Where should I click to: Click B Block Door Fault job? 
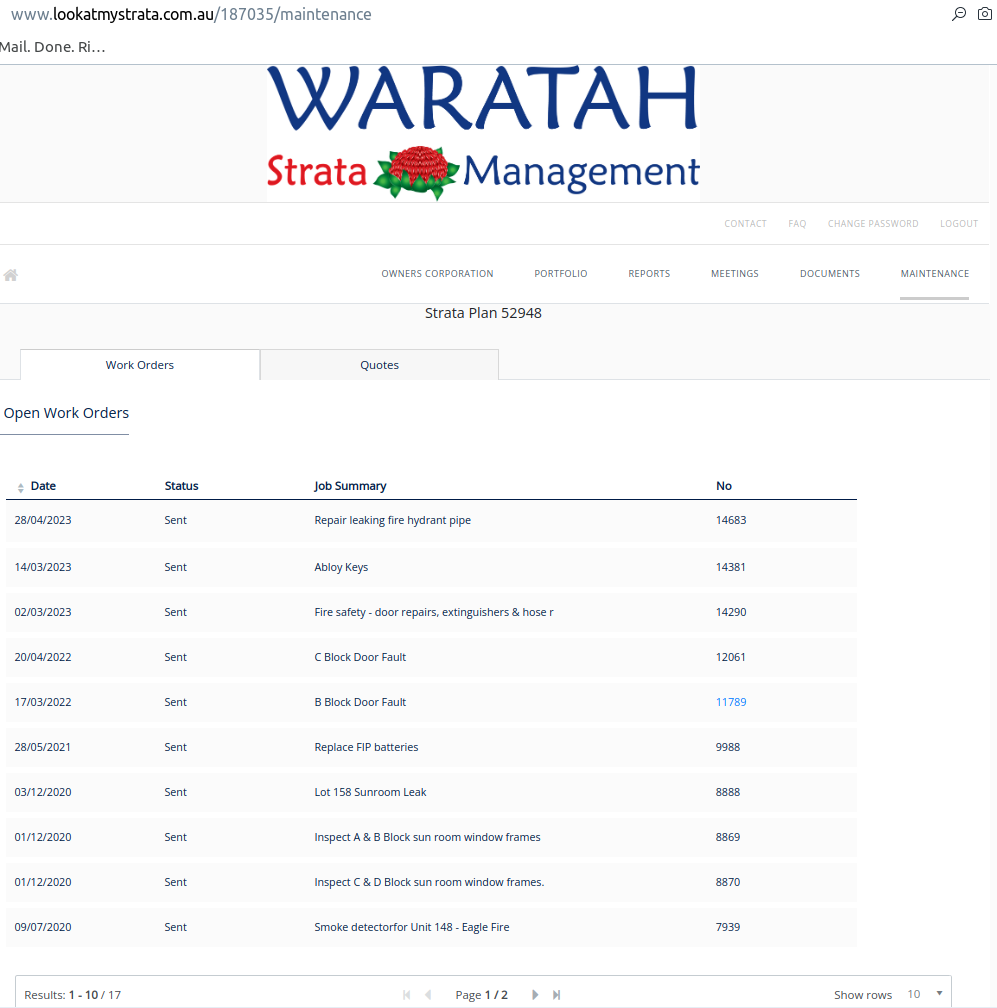[360, 702]
